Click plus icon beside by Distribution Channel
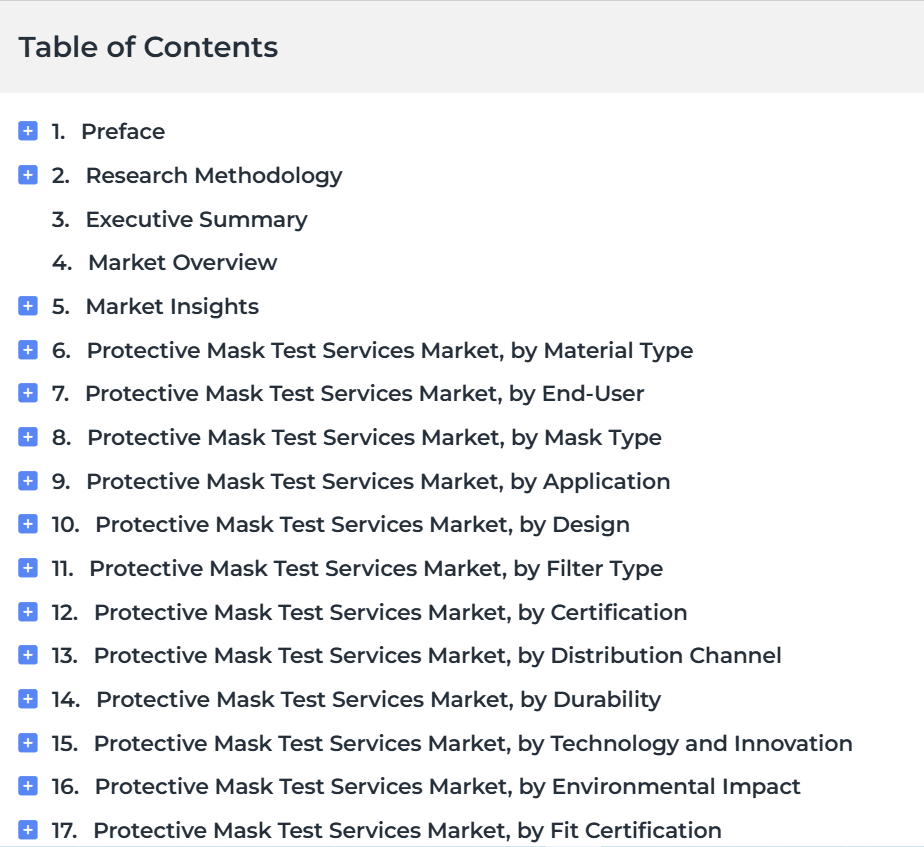924x847 pixels. pyautogui.click(x=28, y=655)
